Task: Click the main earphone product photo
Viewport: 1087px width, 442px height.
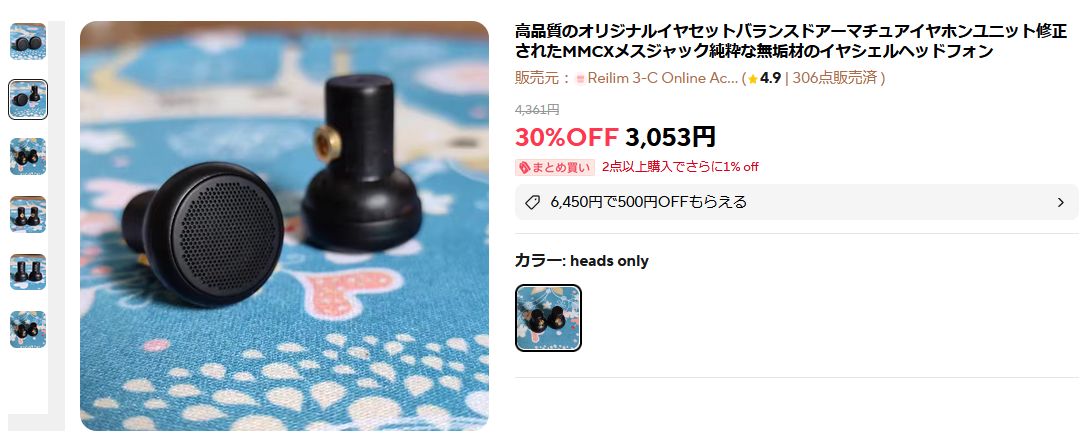Action: [284, 226]
